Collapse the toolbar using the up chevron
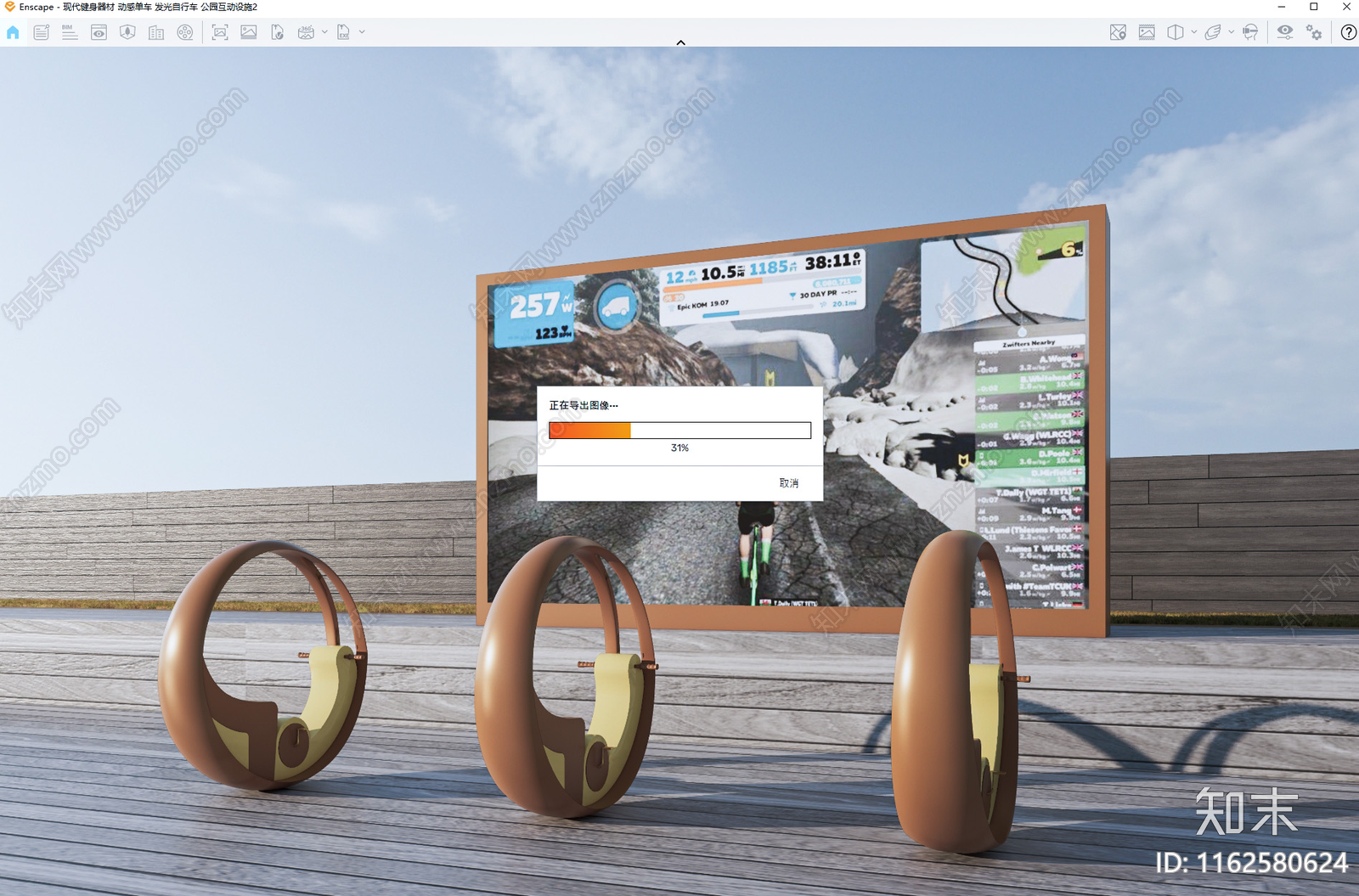The height and width of the screenshot is (896, 1359). coord(680,42)
